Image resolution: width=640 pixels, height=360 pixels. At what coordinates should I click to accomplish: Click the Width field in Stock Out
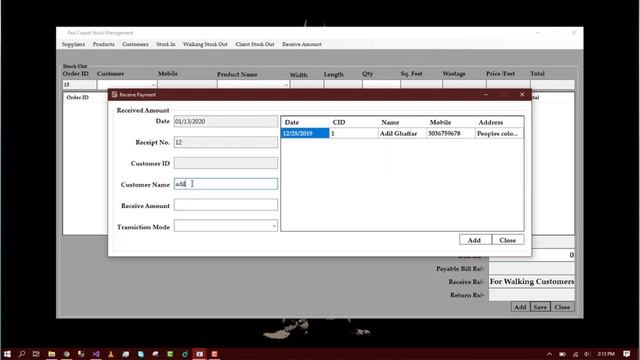[307, 84]
